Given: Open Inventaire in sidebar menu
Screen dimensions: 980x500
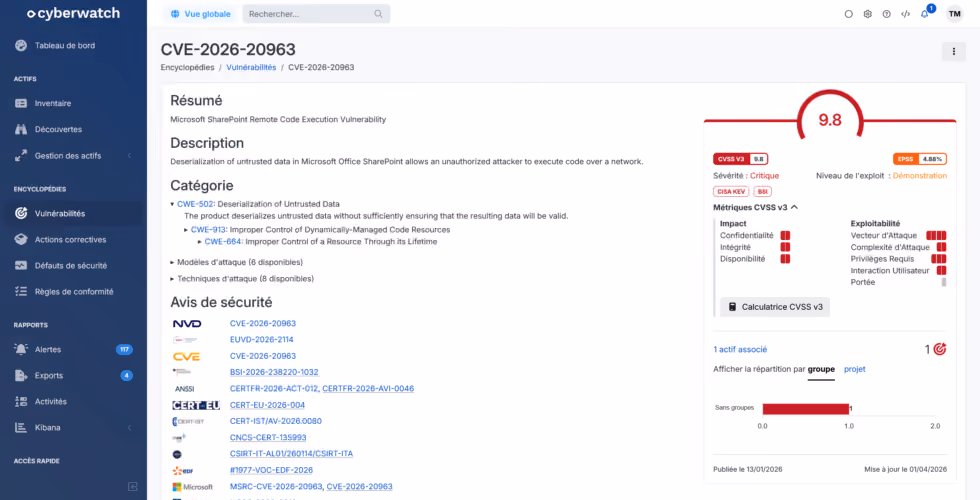Looking at the screenshot, I should point(52,103).
